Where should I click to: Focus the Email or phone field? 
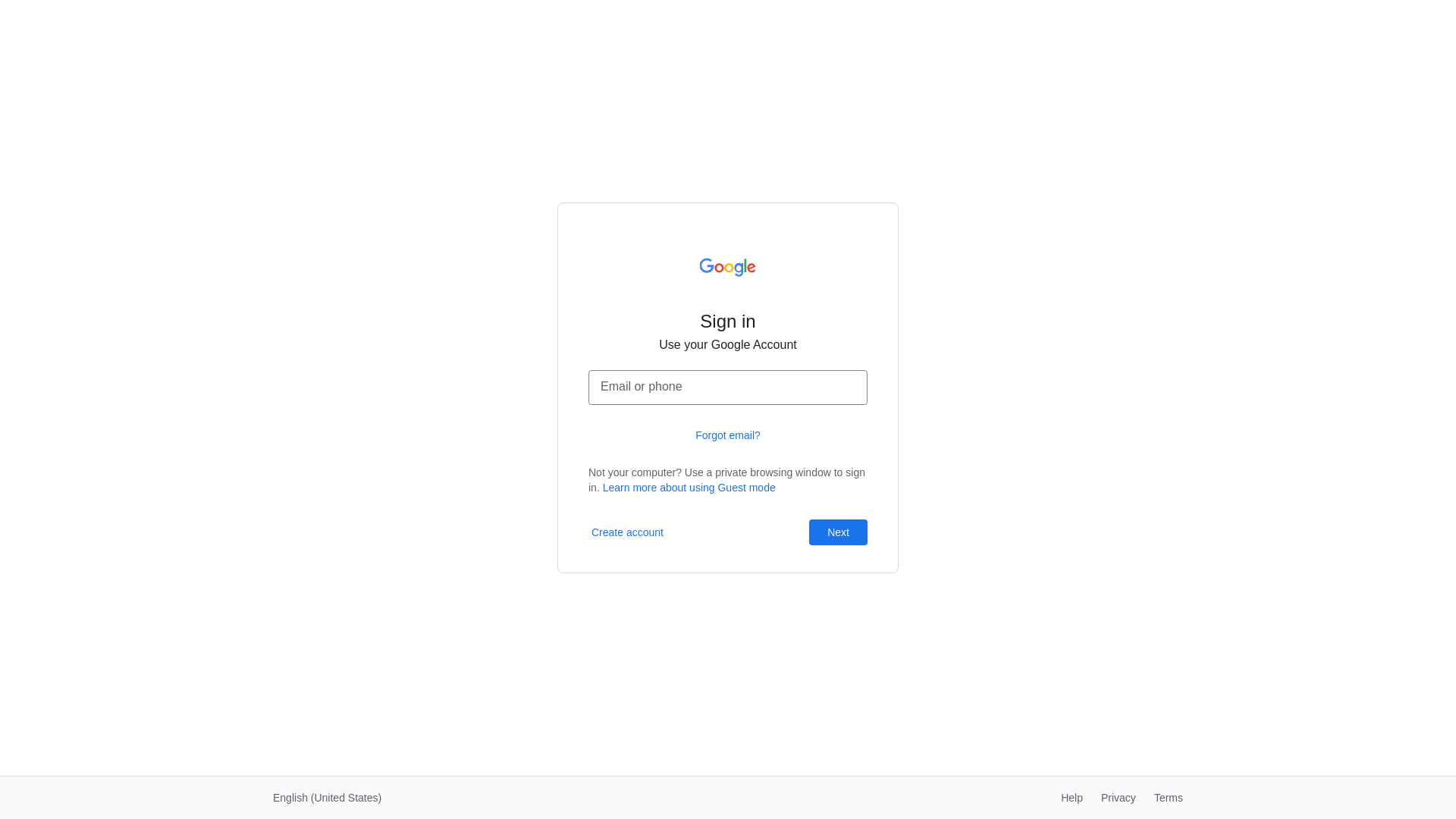728,388
